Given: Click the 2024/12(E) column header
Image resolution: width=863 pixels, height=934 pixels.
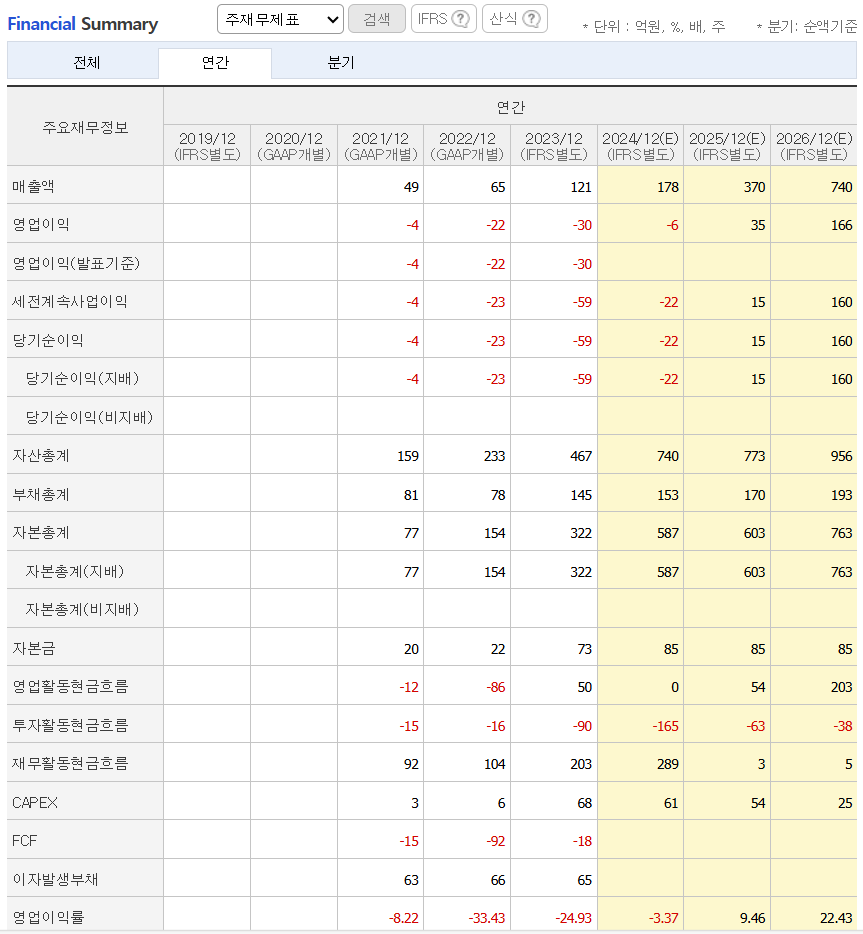Looking at the screenshot, I should pyautogui.click(x=640, y=146).
